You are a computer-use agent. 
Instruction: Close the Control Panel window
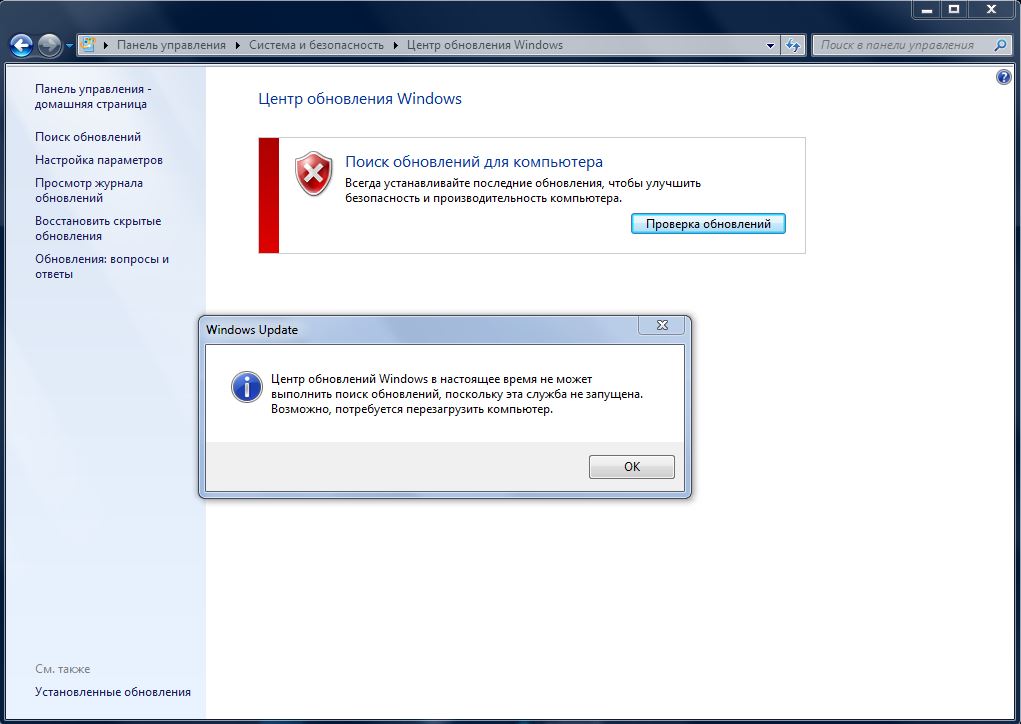[x=991, y=9]
